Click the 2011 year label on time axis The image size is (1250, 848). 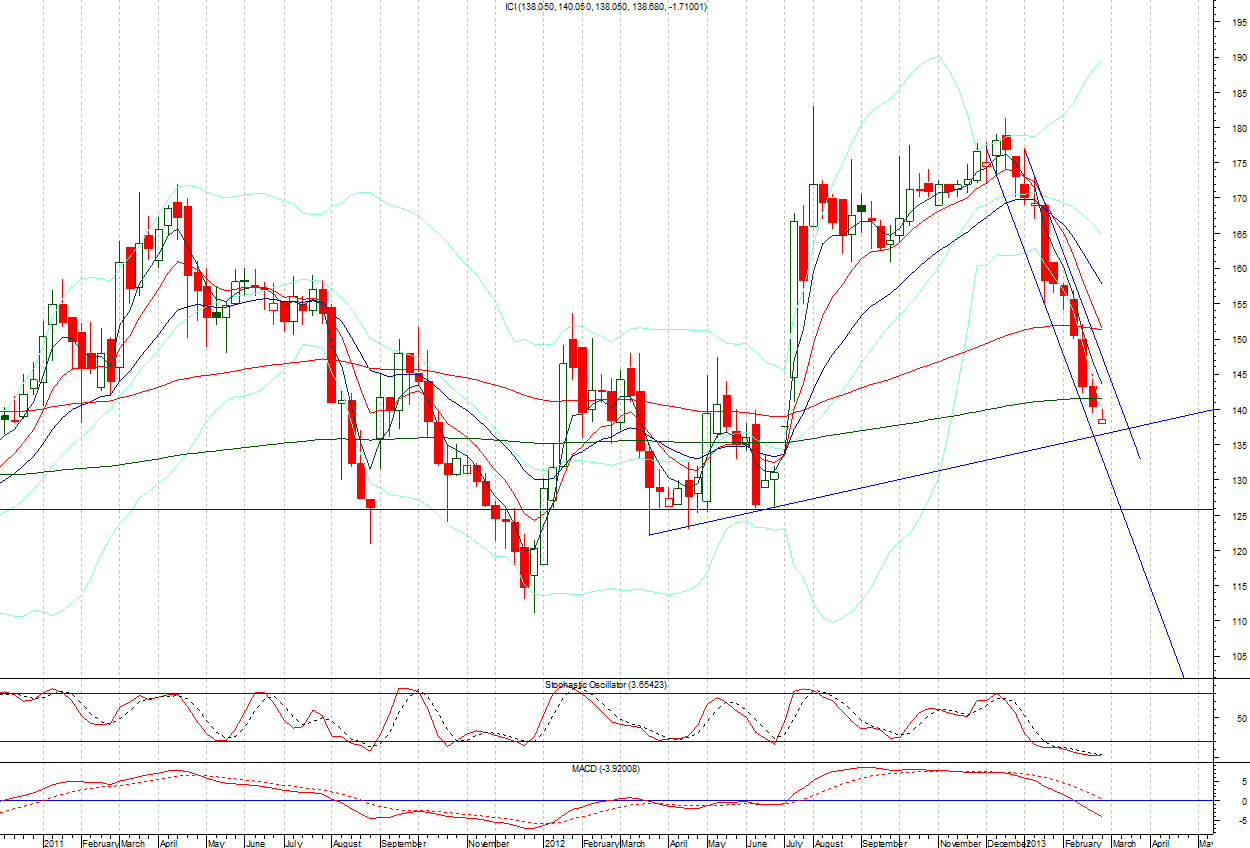(x=54, y=842)
